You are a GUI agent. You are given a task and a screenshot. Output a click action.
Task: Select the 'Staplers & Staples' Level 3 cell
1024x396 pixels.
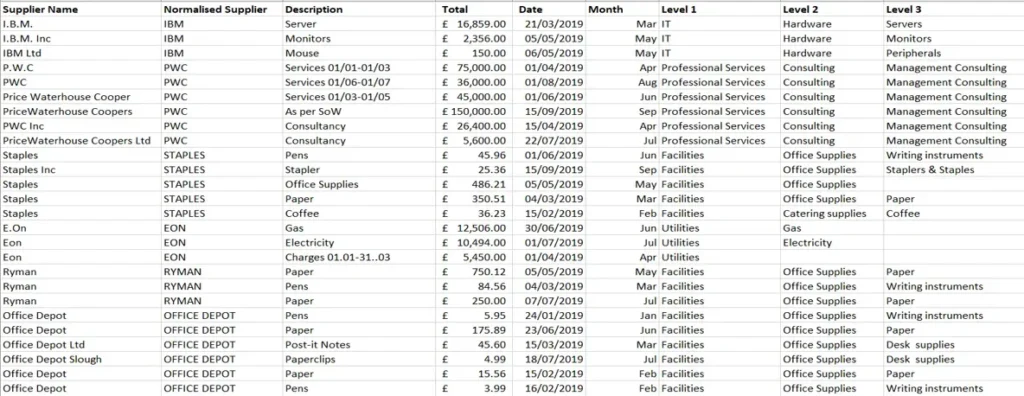tap(953, 170)
